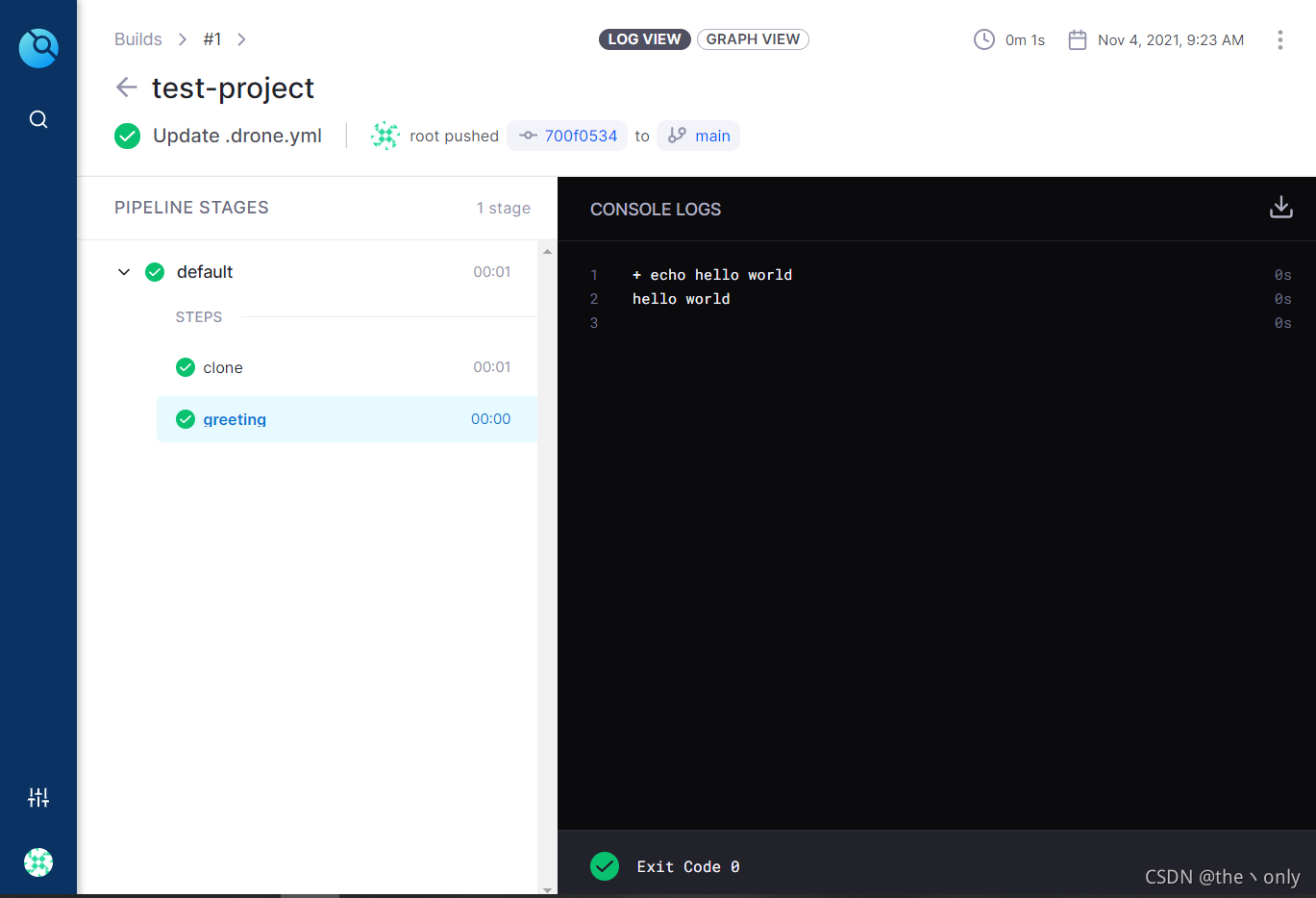Select the greeting step

(347, 419)
